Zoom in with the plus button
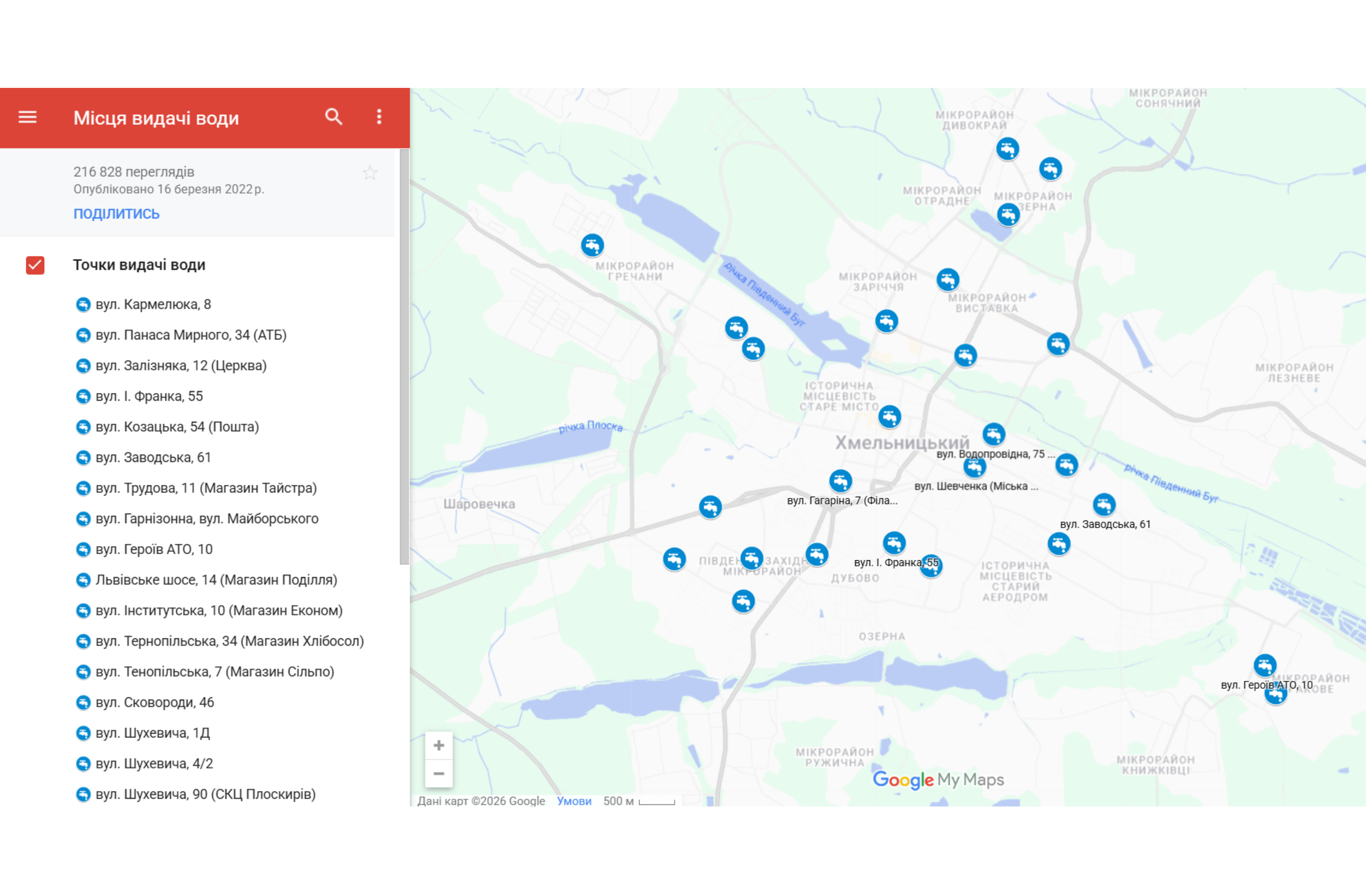The height and width of the screenshot is (896, 1366). coord(438,745)
